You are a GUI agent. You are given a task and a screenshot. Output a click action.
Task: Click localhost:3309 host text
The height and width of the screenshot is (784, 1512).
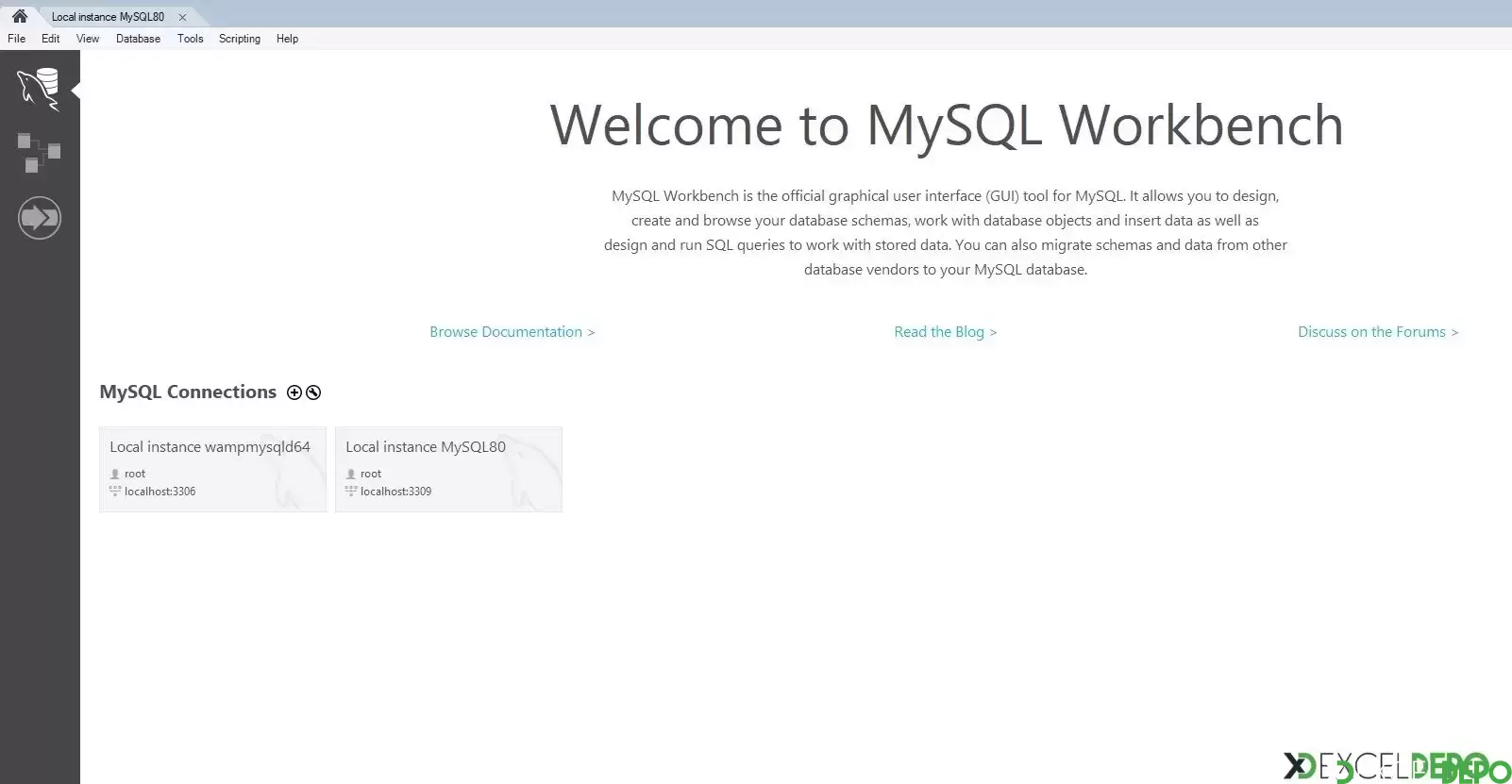click(396, 492)
